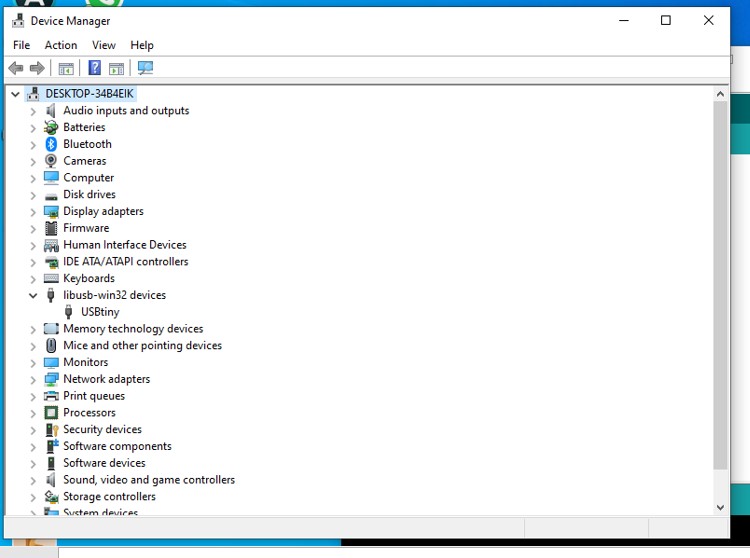The image size is (750, 558).
Task: Click the Storage controllers icon
Action: coord(51,497)
